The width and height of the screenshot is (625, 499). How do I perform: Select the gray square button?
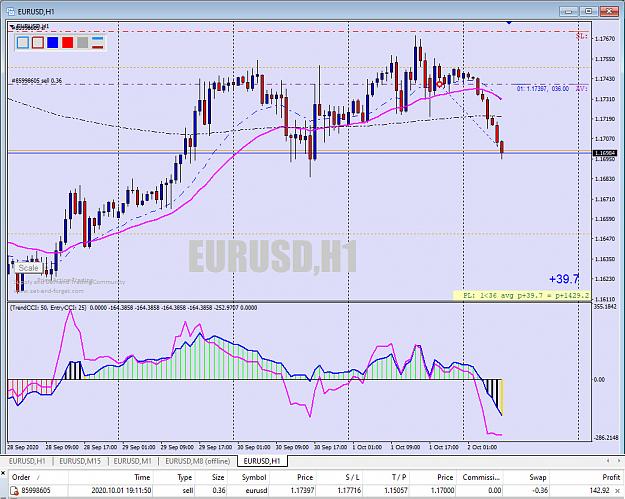pos(83,43)
